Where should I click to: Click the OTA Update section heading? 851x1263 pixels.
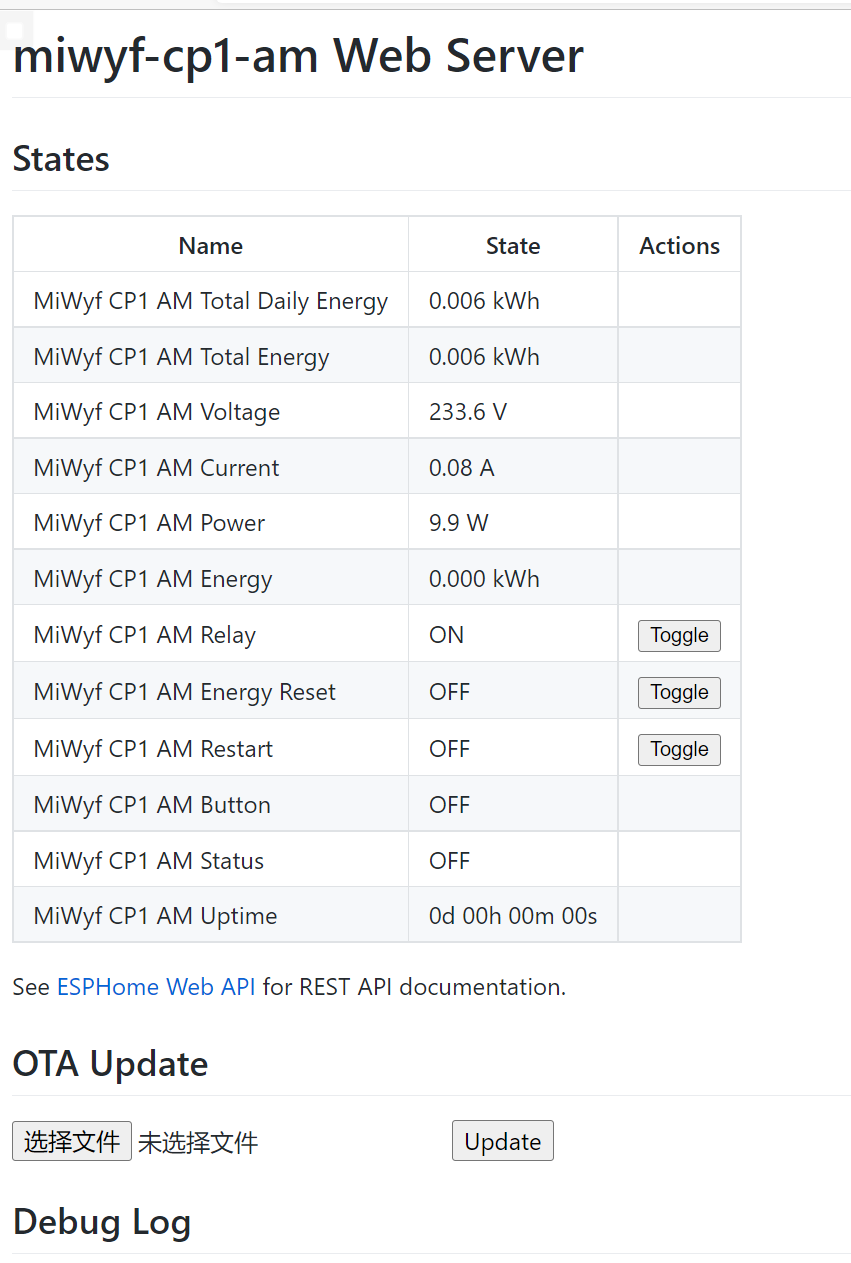[x=110, y=1064]
